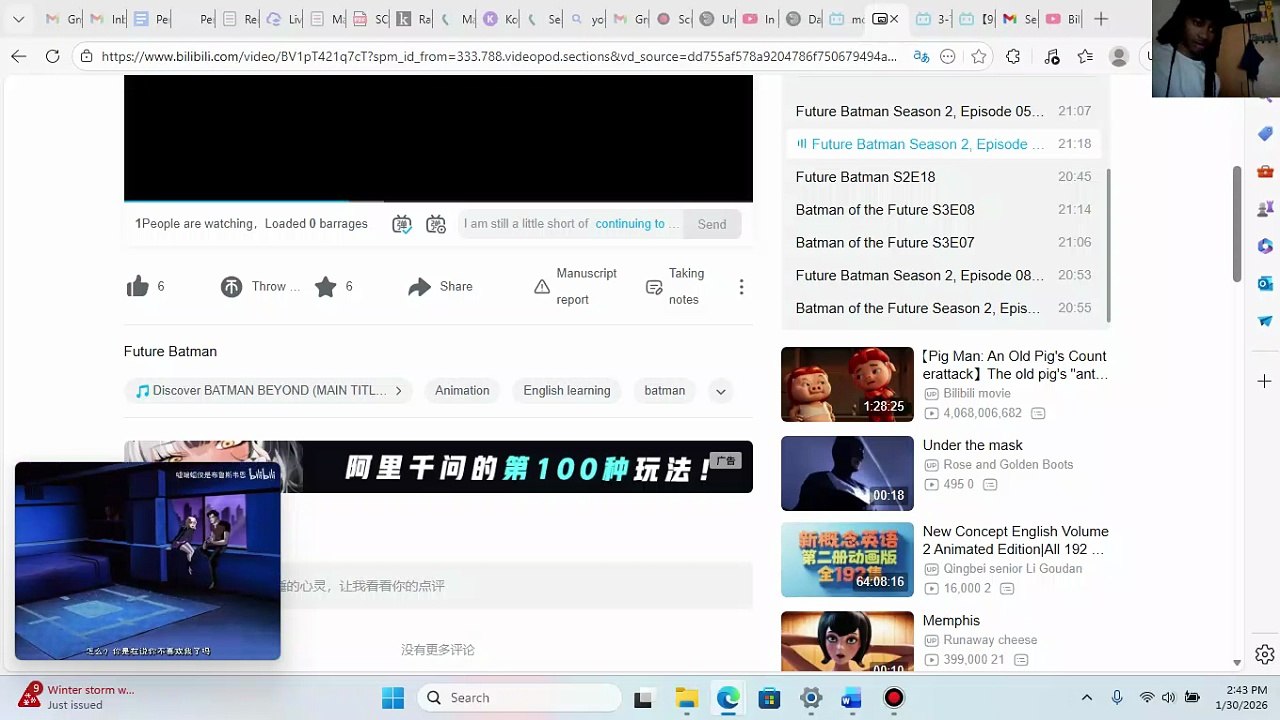Open the sidebar toolbox icon
The image size is (1280, 720).
point(1265,171)
